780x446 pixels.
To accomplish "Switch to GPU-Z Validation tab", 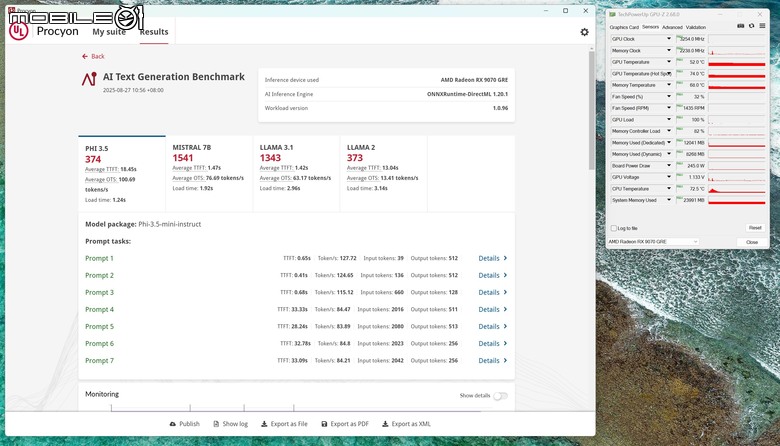I will [695, 27].
